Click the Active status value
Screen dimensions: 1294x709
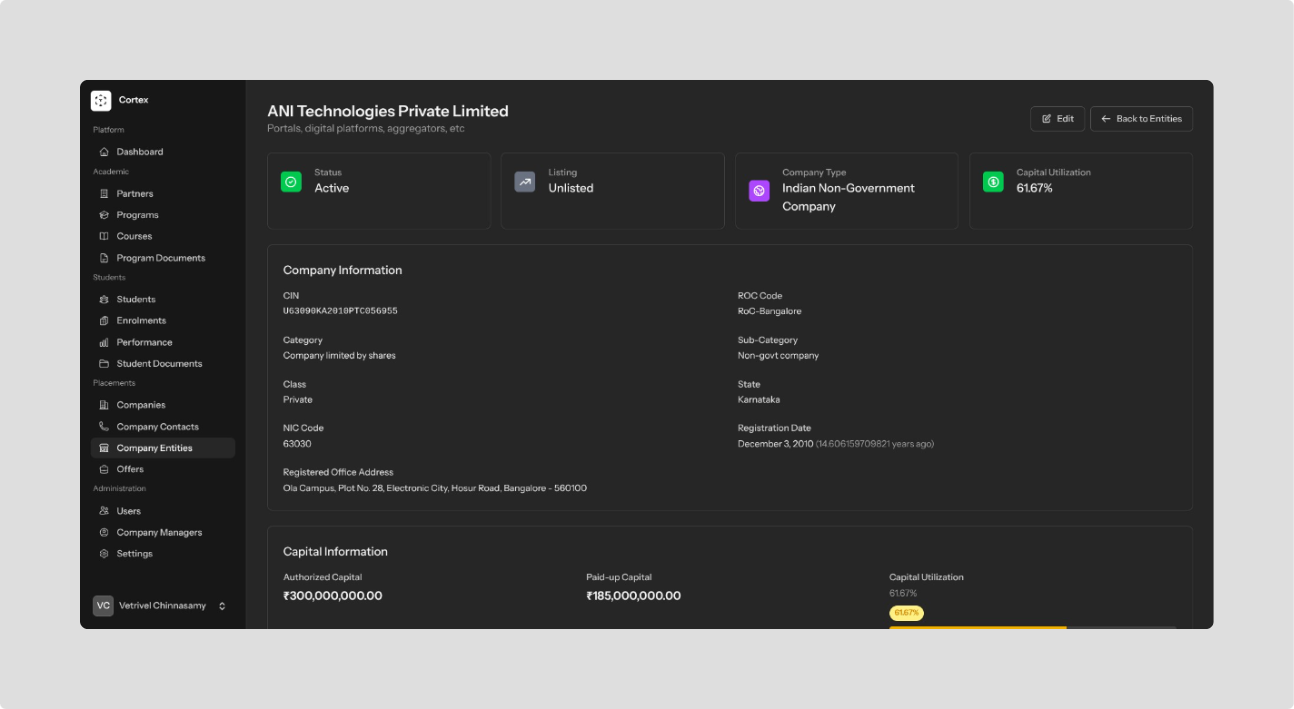tap(332, 188)
